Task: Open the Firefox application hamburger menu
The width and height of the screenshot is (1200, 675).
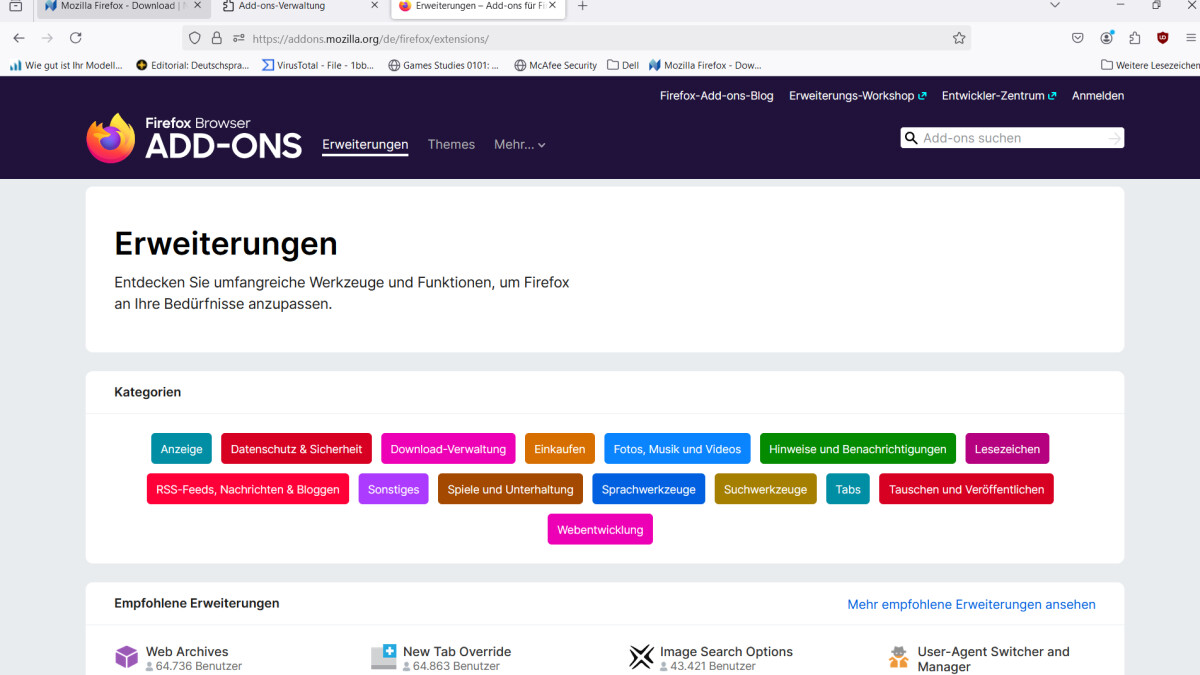Action: 1191,37
